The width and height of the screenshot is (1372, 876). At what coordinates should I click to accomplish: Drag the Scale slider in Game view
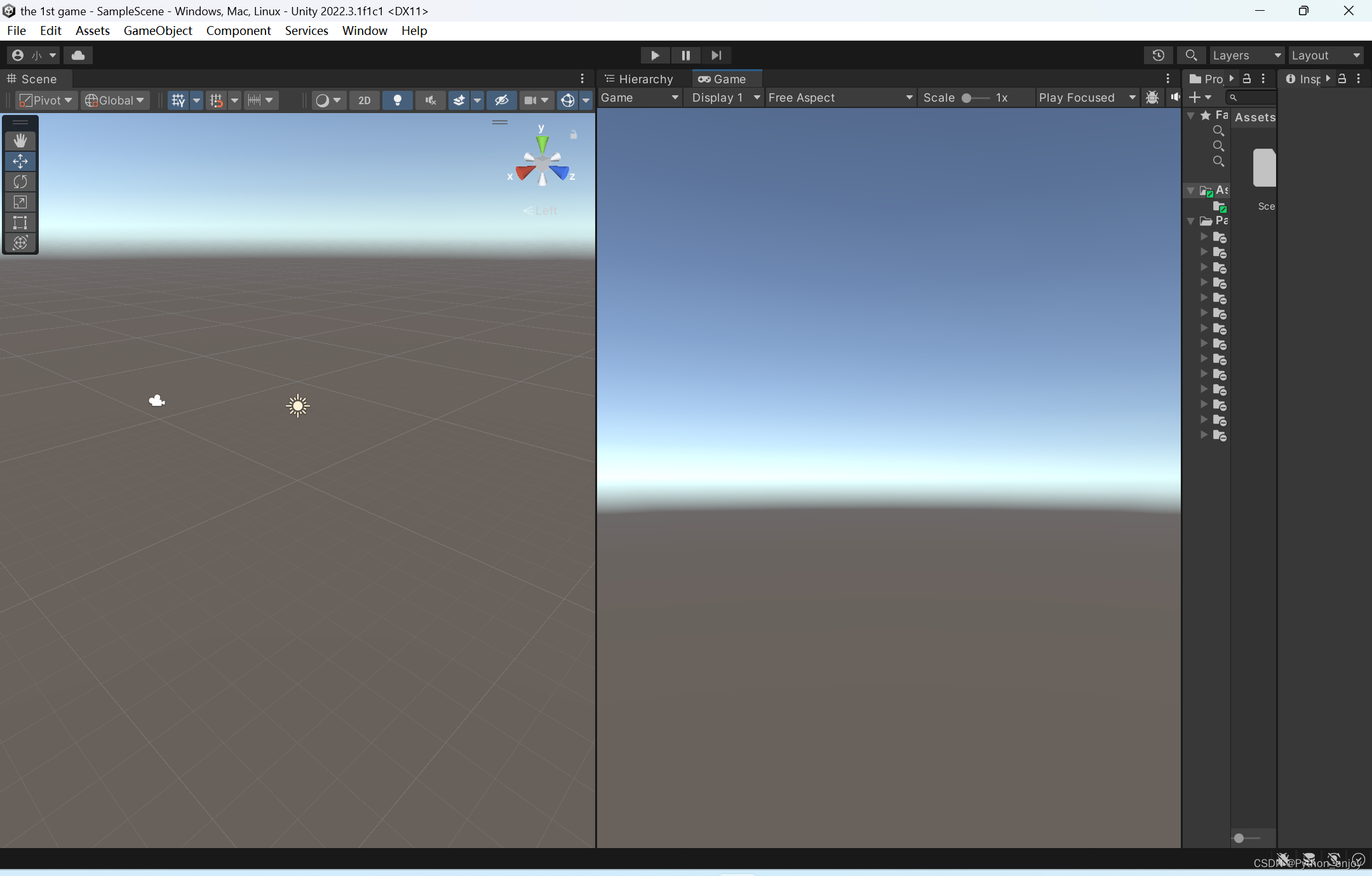[966, 97]
